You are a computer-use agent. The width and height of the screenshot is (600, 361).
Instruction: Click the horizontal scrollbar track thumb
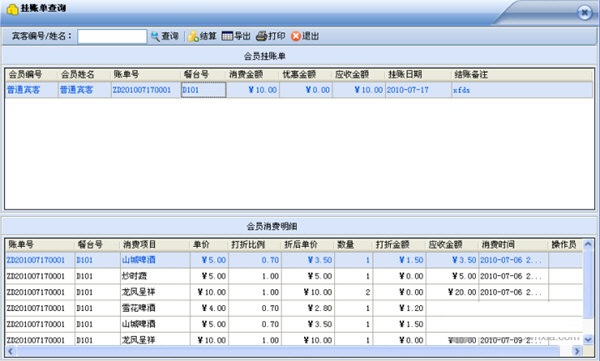click(x=288, y=351)
